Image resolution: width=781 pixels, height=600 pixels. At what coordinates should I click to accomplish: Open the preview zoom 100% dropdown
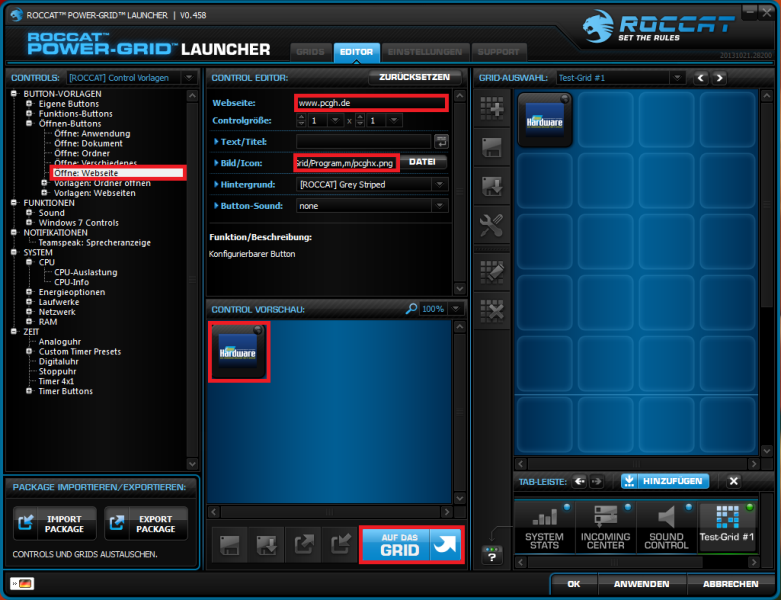pos(456,309)
